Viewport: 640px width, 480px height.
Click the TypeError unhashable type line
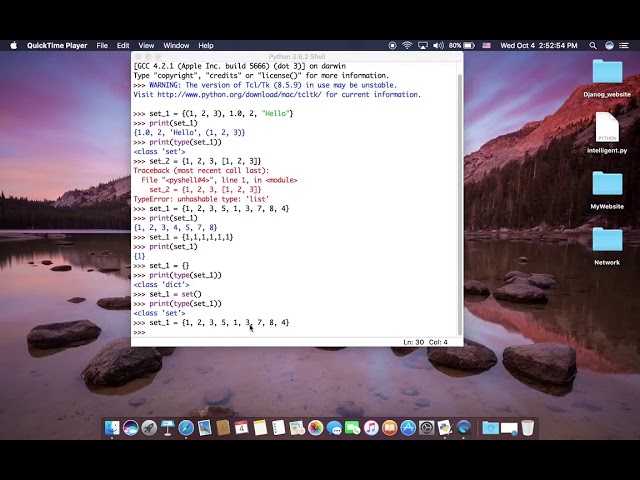(201, 199)
